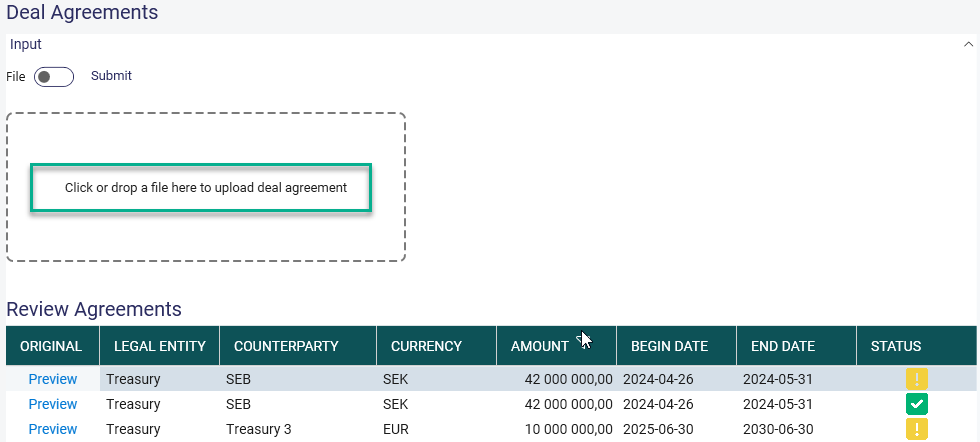Click the Input section title
980x442 pixels.
26,44
